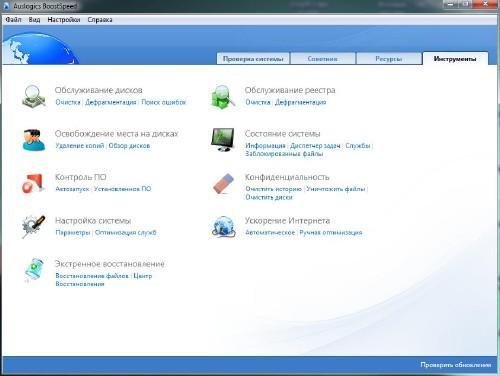
Task: Open Дефрагментация under Обслуживание дисков
Action: (111, 102)
